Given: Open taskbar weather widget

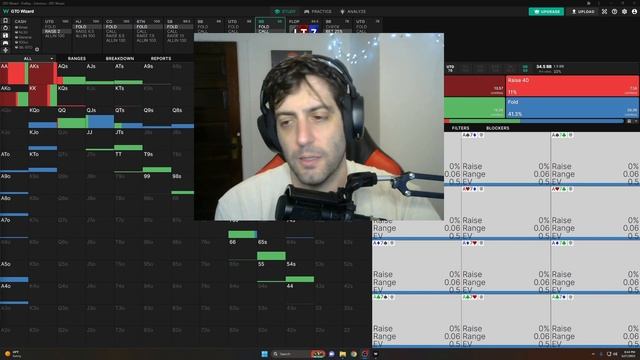Looking at the screenshot, I should (12, 354).
